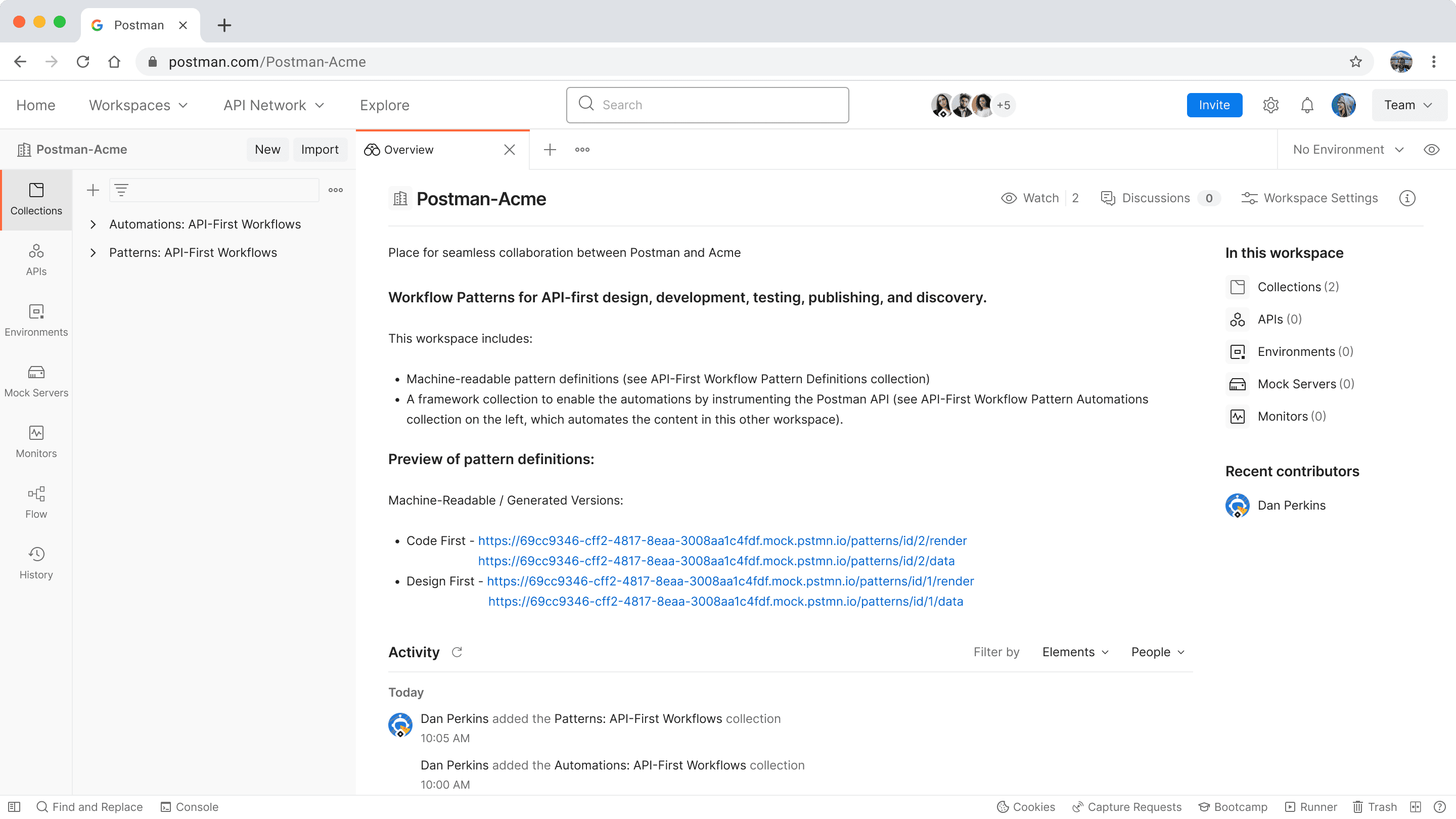Open the browser three-dot menu
This screenshot has width=1456, height=819.
(x=1434, y=62)
